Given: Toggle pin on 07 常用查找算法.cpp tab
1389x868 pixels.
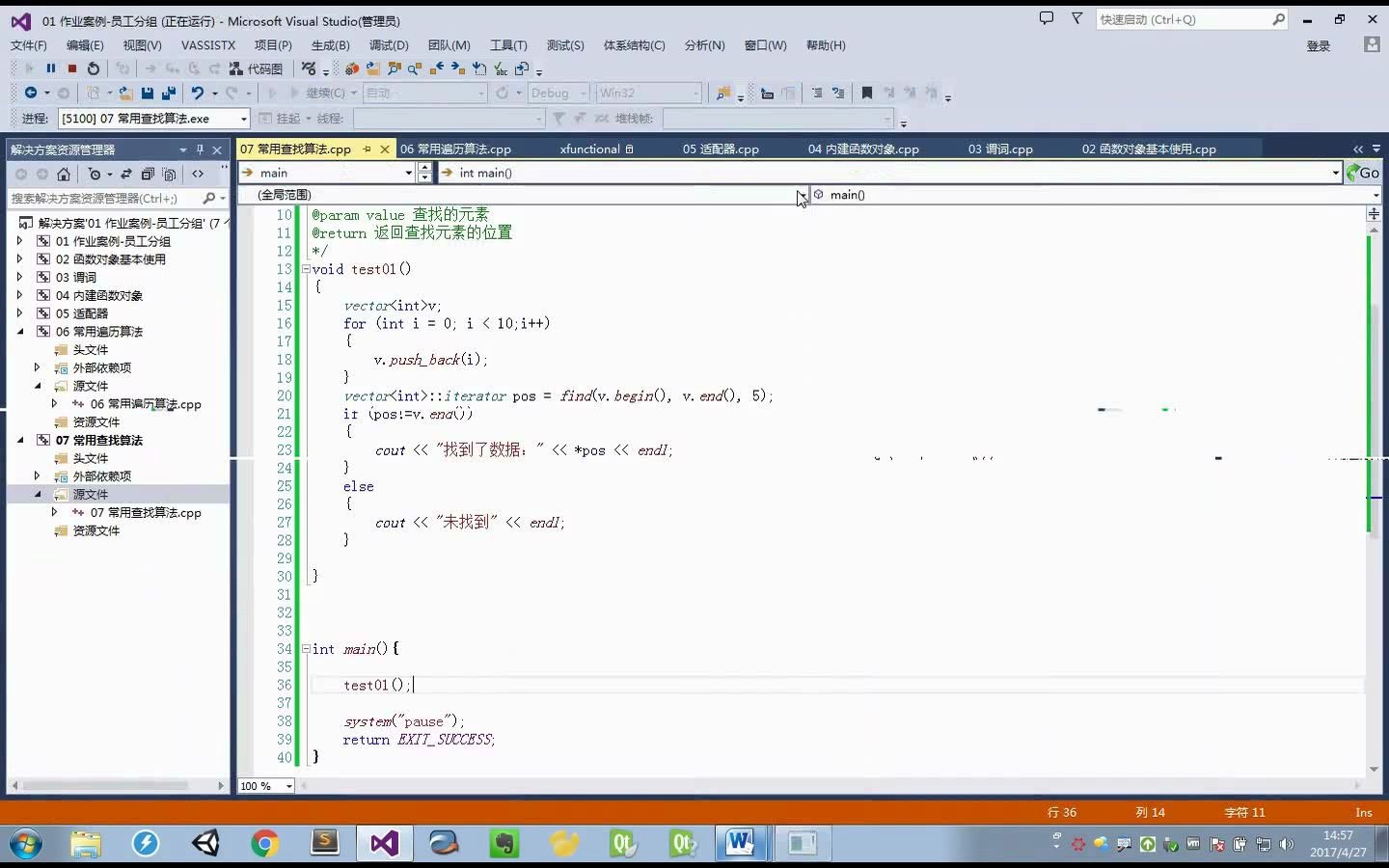Looking at the screenshot, I should pyautogui.click(x=368, y=149).
